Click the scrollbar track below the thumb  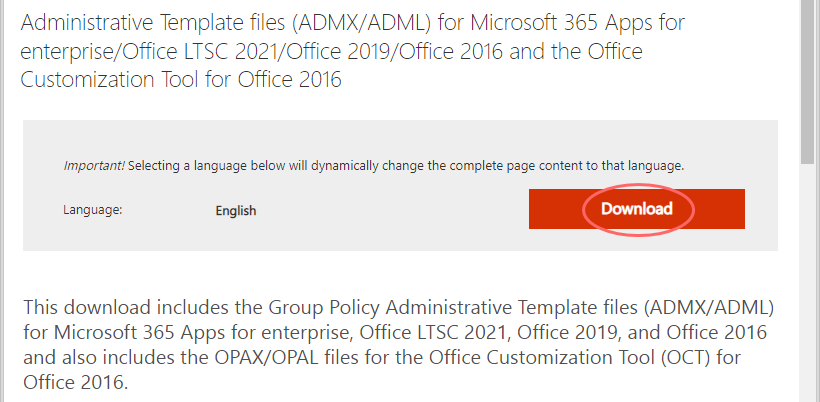(x=807, y=282)
